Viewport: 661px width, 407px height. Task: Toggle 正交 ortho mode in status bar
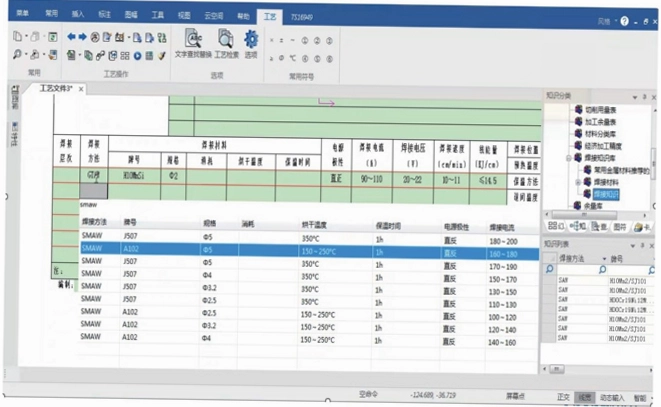[x=563, y=397]
